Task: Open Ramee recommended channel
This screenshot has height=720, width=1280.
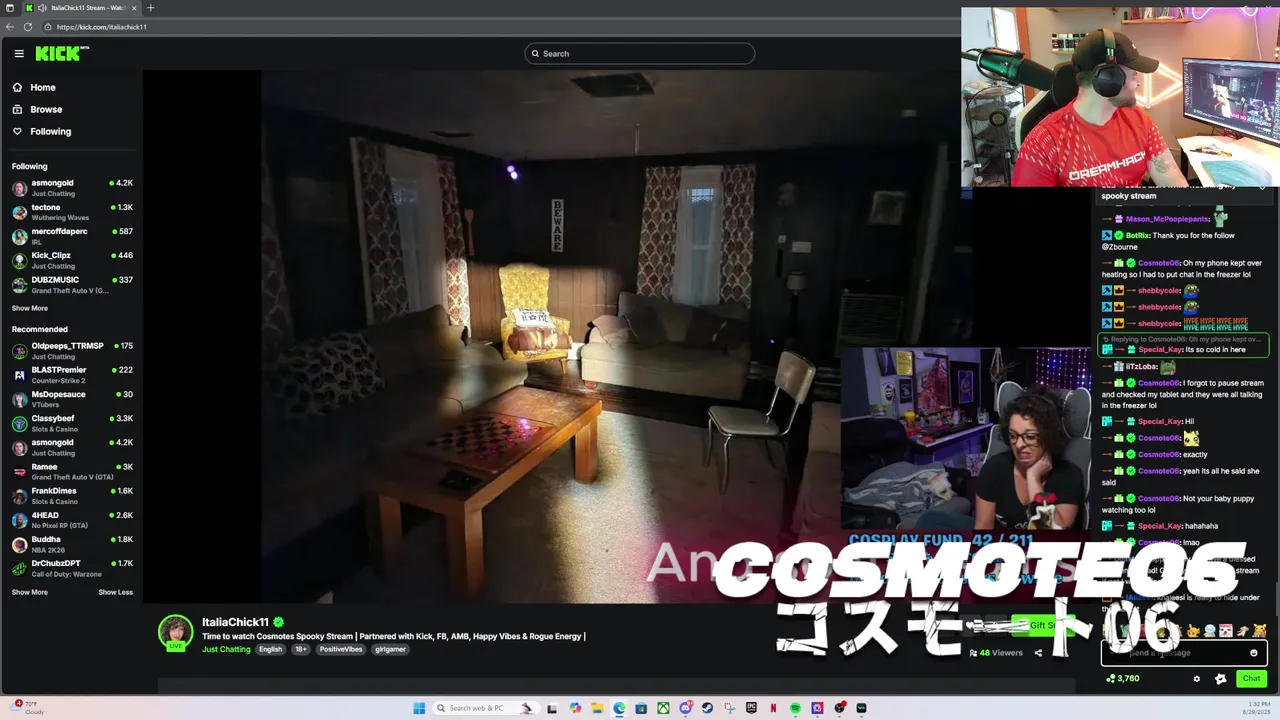Action: tap(72, 471)
